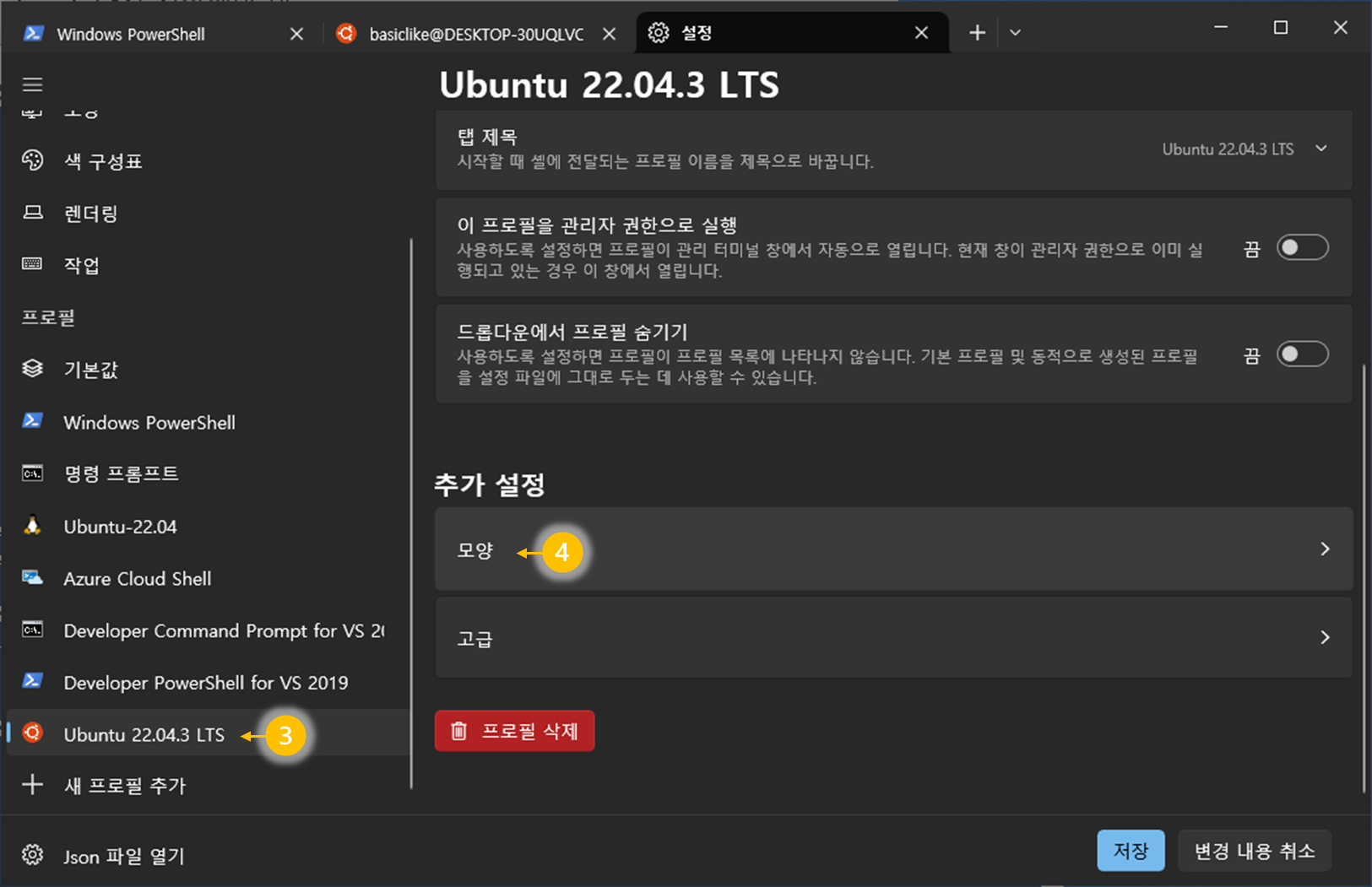Image resolution: width=1372 pixels, height=887 pixels.
Task: Close the 설정 tab
Action: click(921, 33)
